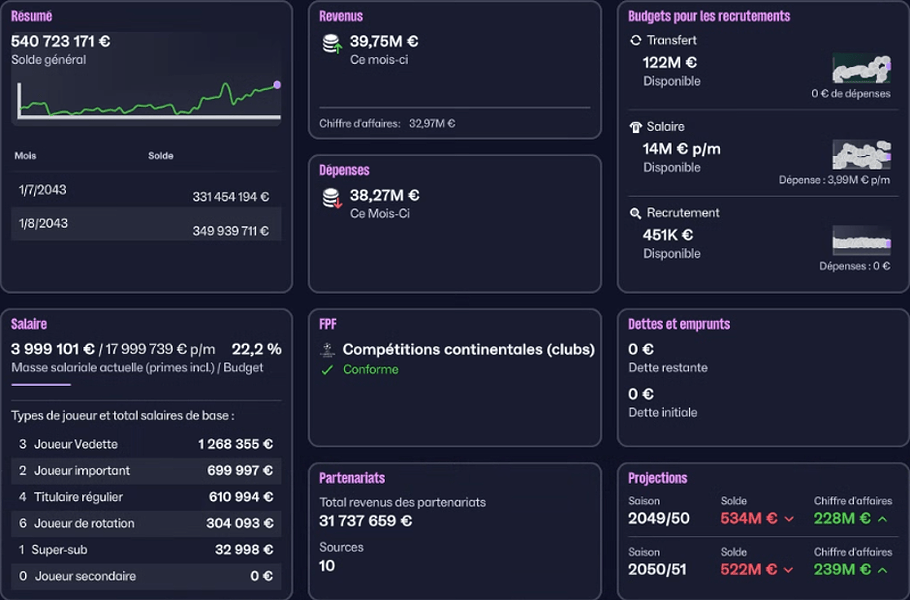Screen dimensions: 910x600
Task: Click the mini chart above Dépense : 3,99M € p/m
Action: click(x=861, y=154)
